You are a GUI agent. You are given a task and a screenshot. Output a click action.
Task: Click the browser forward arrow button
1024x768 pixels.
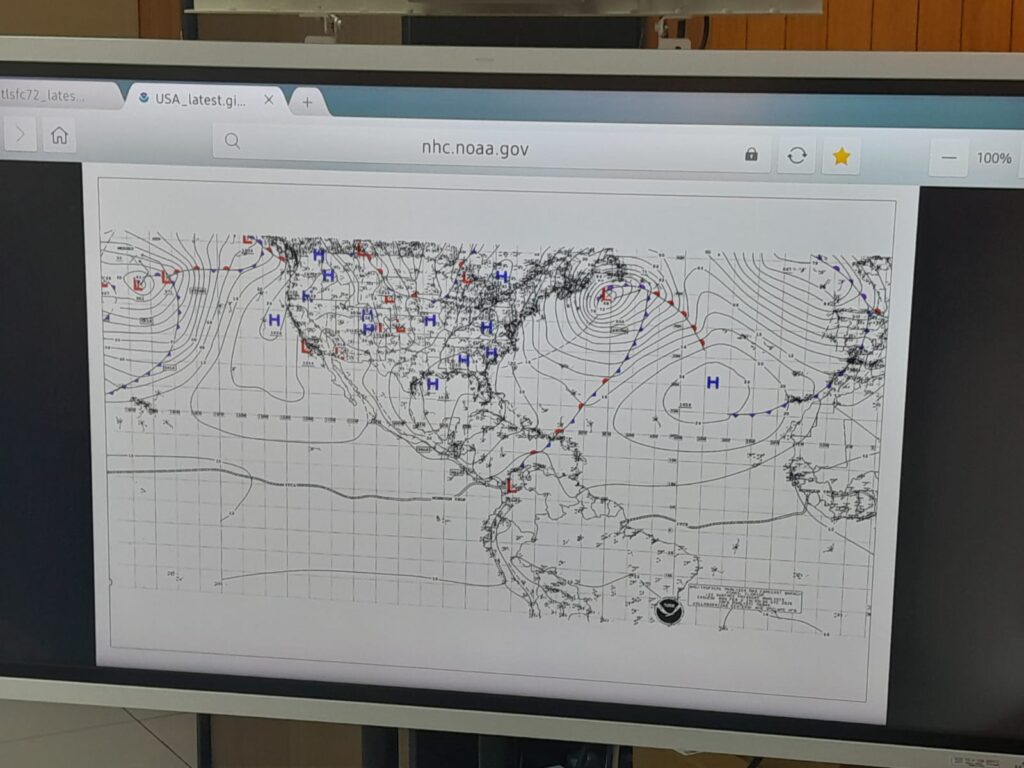coord(20,133)
